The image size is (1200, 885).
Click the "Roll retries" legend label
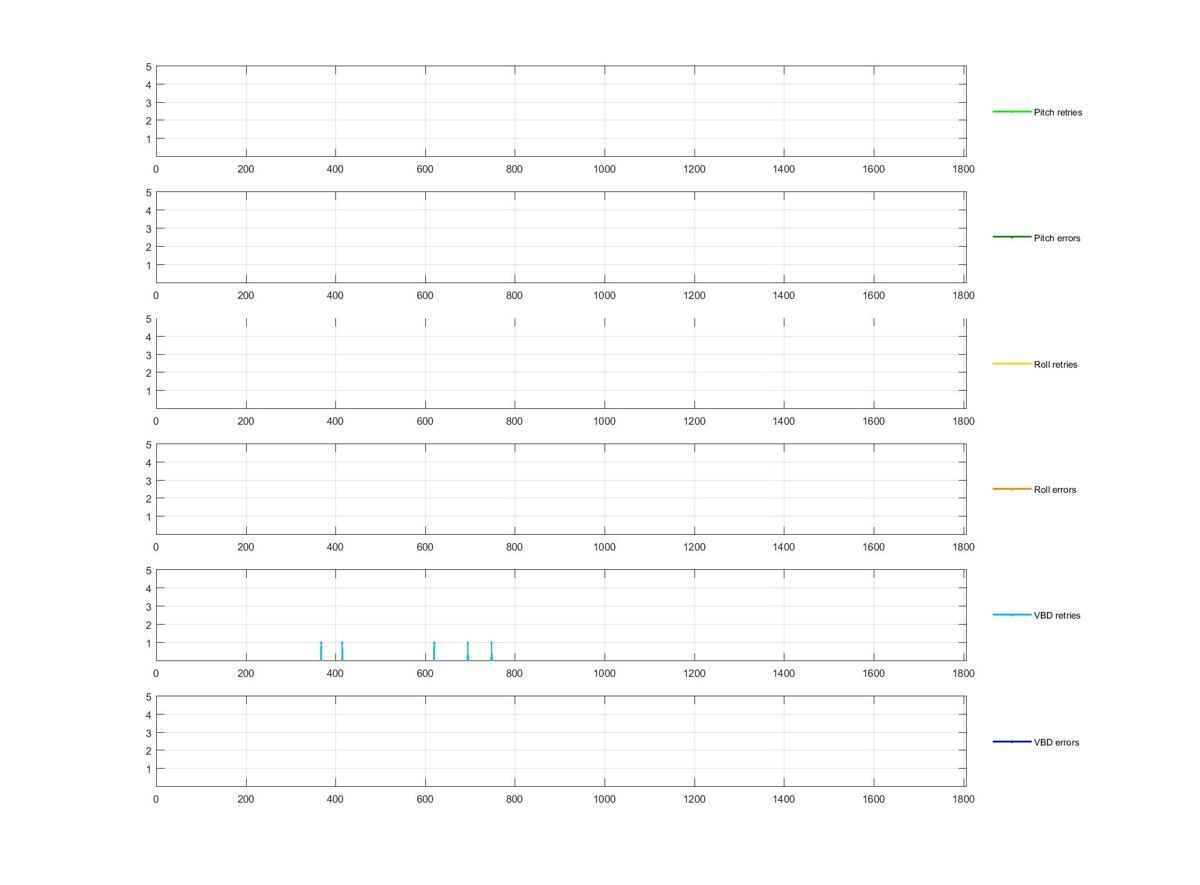tap(1055, 365)
